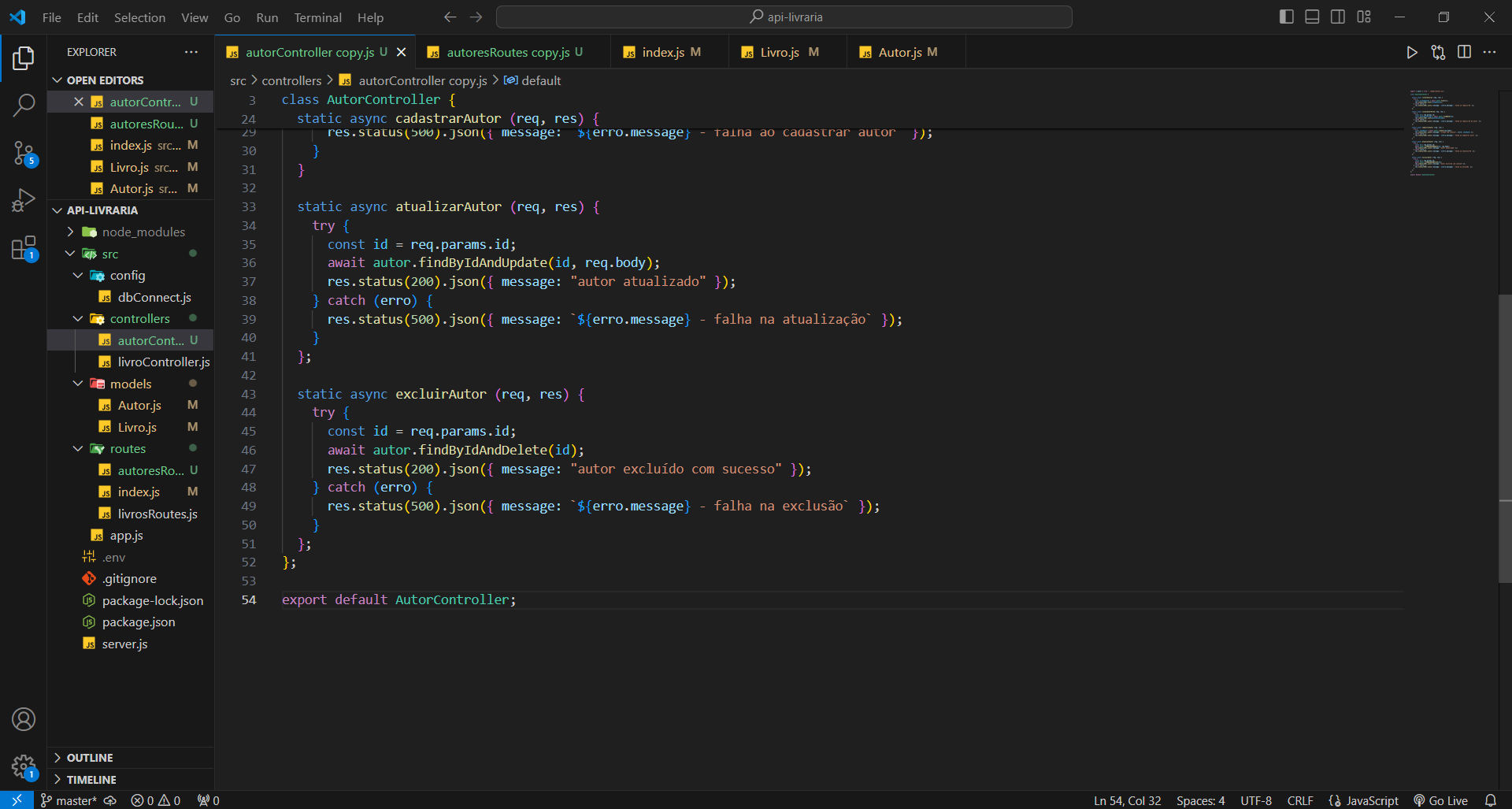1512x809 pixels.
Task: Switch to Livro.js tab
Action: point(788,52)
